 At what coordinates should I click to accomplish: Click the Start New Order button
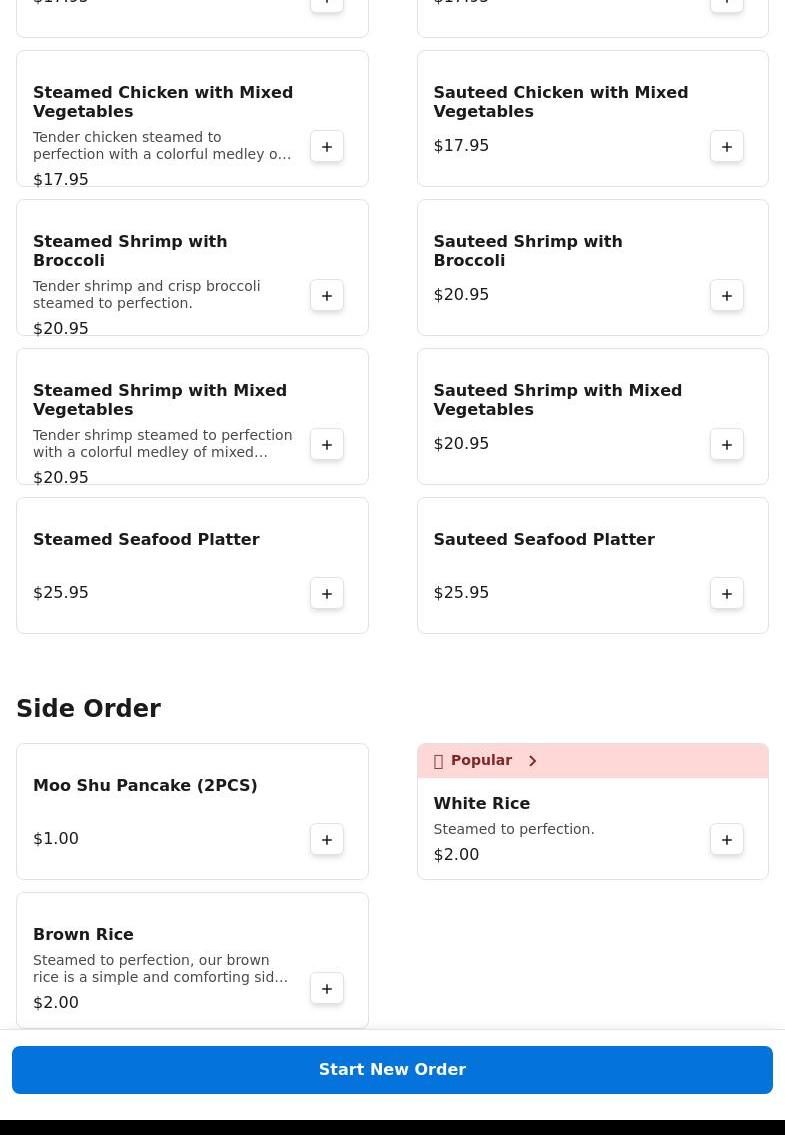tap(392, 1070)
